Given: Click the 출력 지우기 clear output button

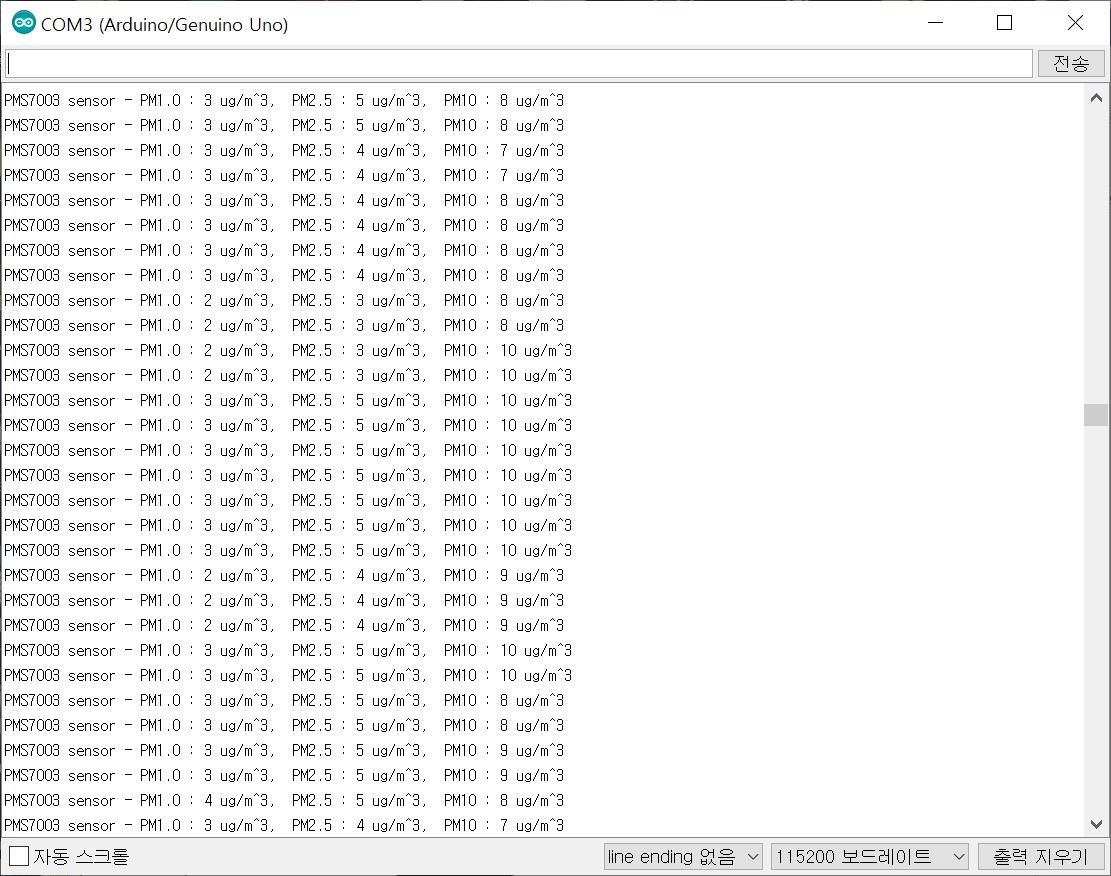Looking at the screenshot, I should [1041, 856].
